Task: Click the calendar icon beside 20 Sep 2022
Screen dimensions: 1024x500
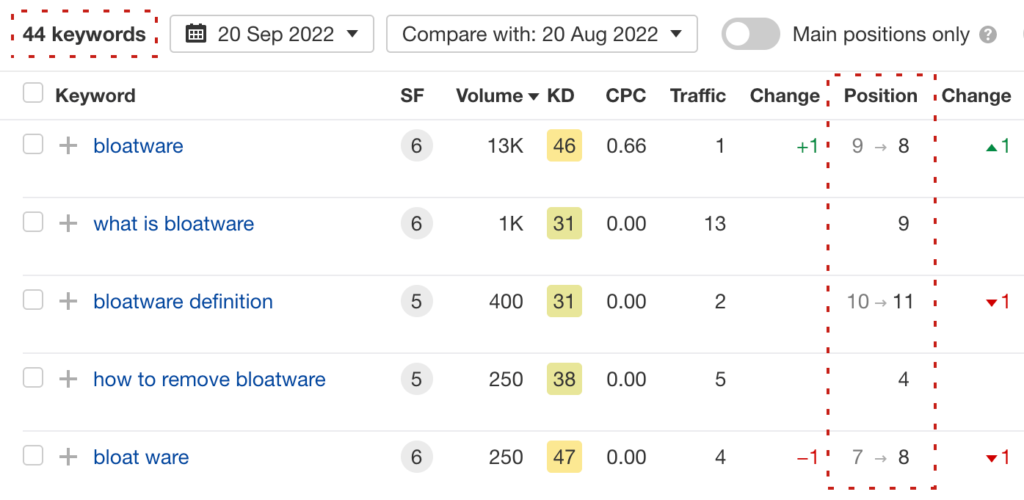Action: [x=196, y=34]
